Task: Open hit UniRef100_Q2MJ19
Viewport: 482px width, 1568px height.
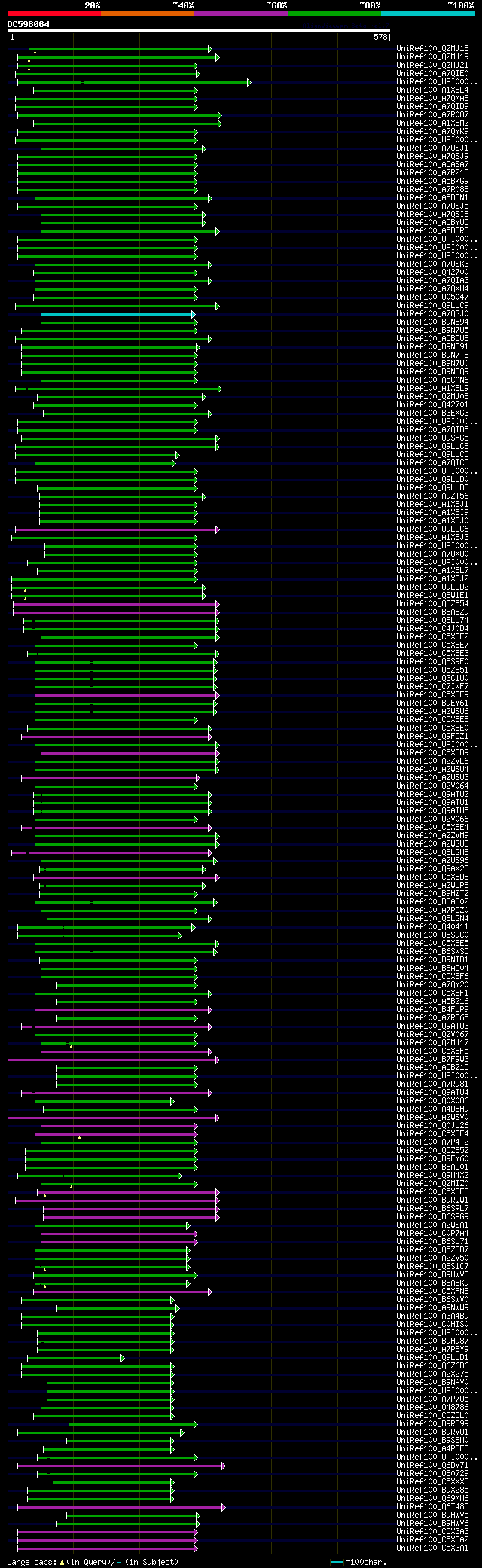Action: pos(432,57)
